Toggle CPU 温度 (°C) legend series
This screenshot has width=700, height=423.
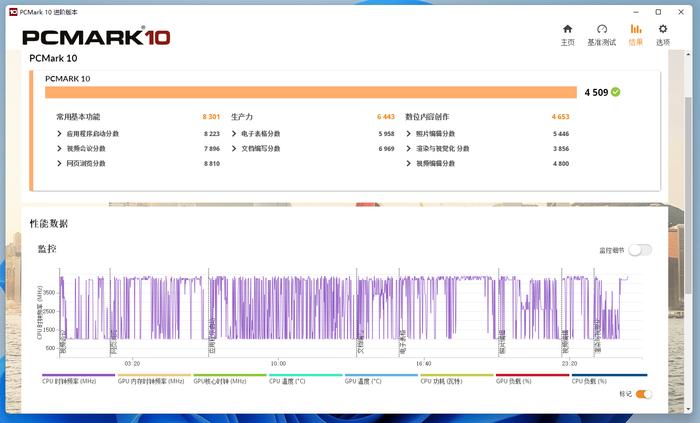tap(305, 378)
